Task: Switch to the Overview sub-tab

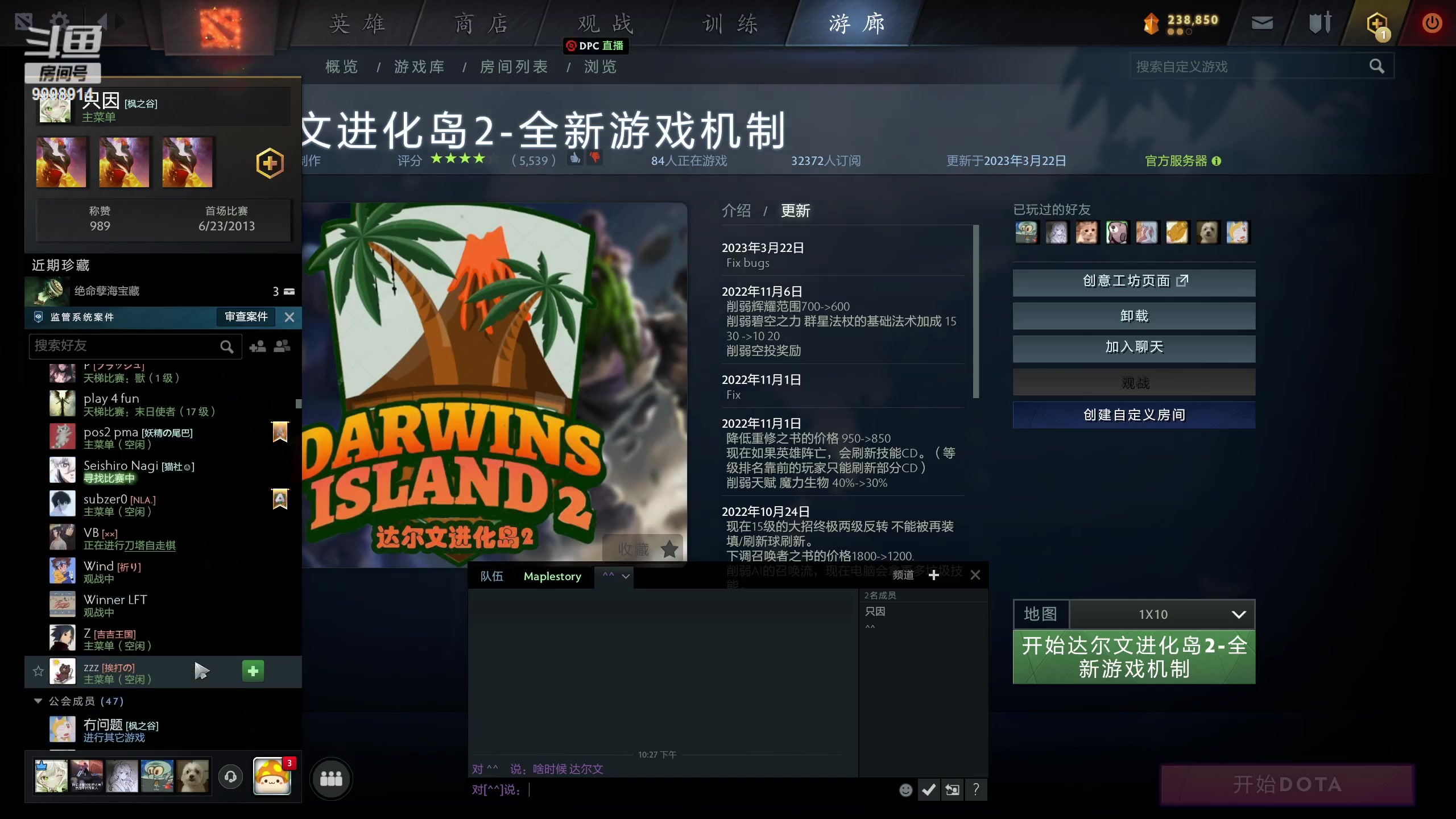Action: (x=341, y=67)
